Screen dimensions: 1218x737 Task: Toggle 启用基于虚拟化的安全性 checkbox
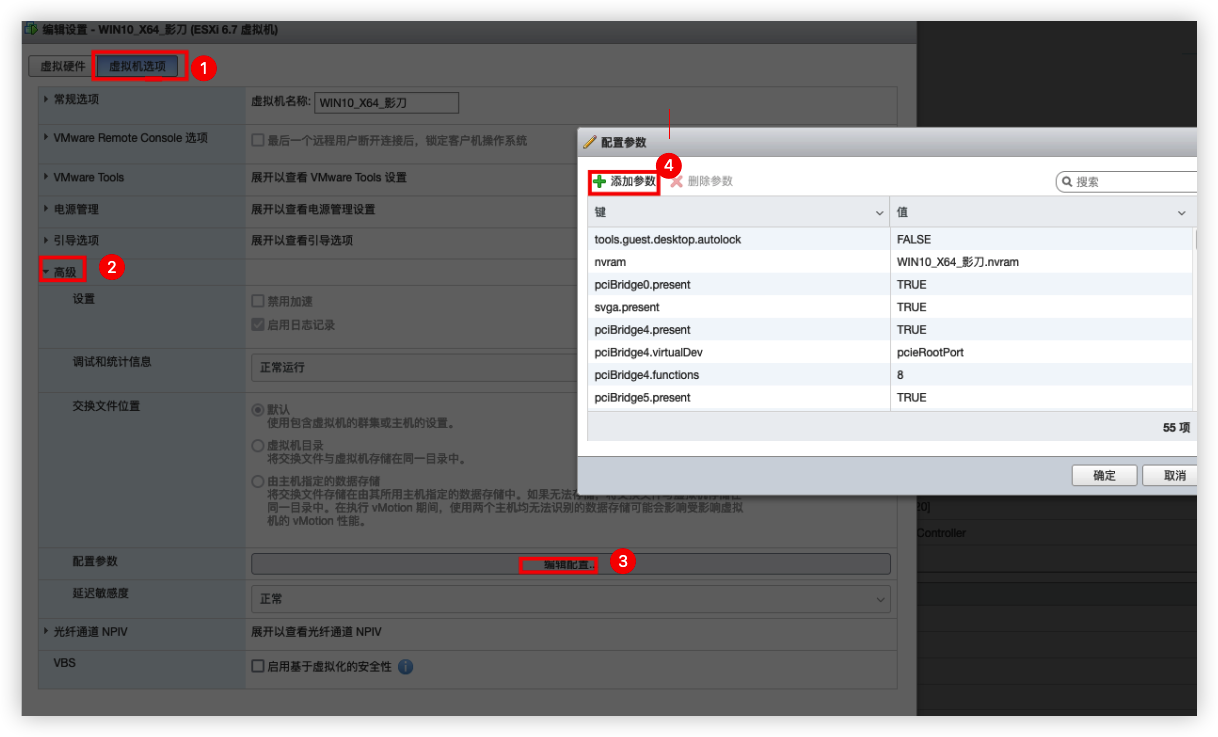[258, 666]
